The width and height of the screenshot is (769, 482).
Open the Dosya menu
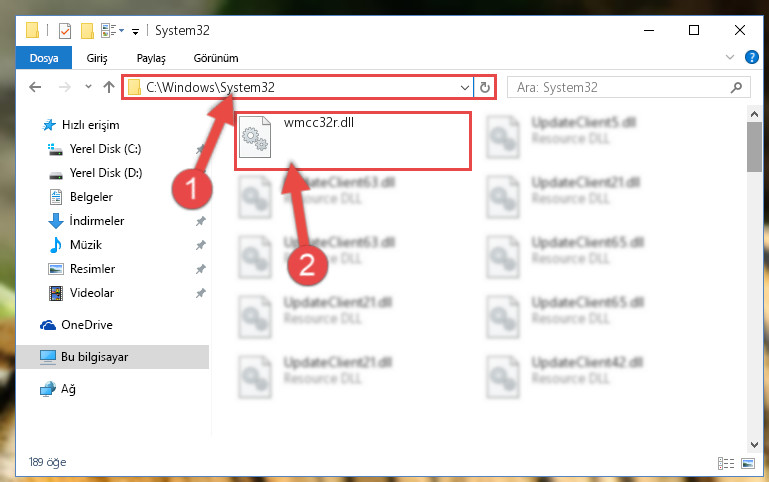44,58
